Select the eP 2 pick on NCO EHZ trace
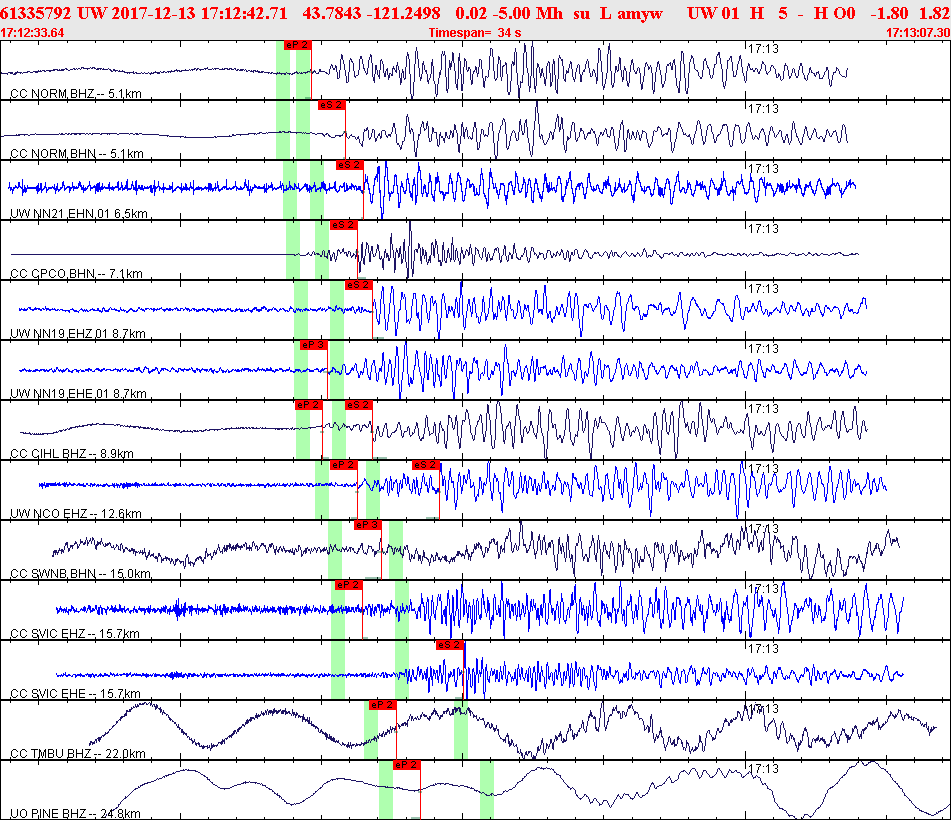This screenshot has width=951, height=820. pyautogui.click(x=343, y=465)
